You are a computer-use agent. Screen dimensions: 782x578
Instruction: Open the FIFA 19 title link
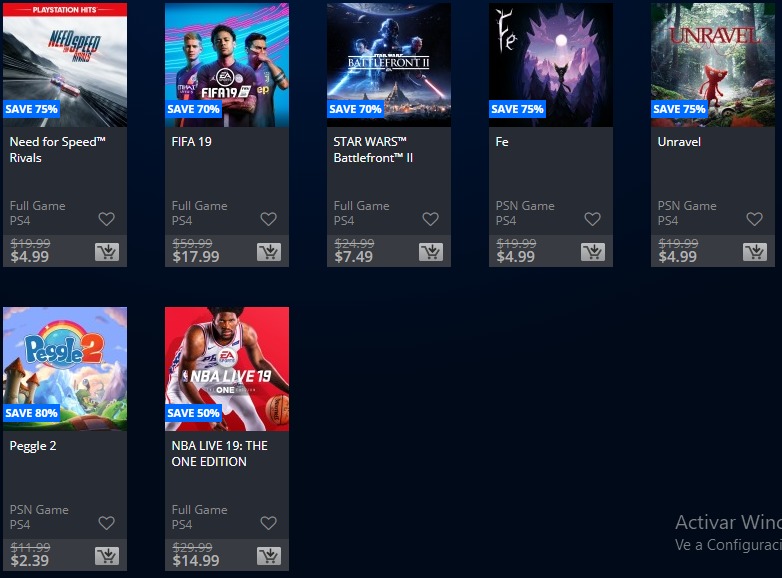point(192,142)
